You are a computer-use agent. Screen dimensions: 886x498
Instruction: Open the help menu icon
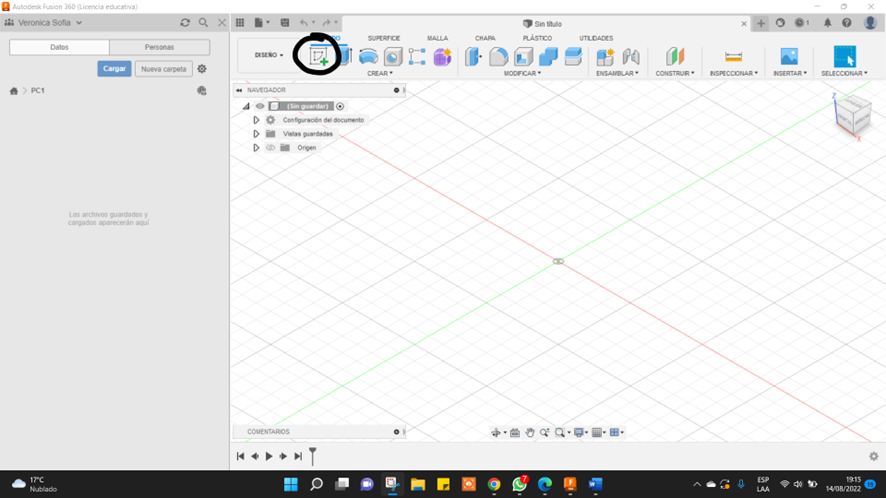846,23
